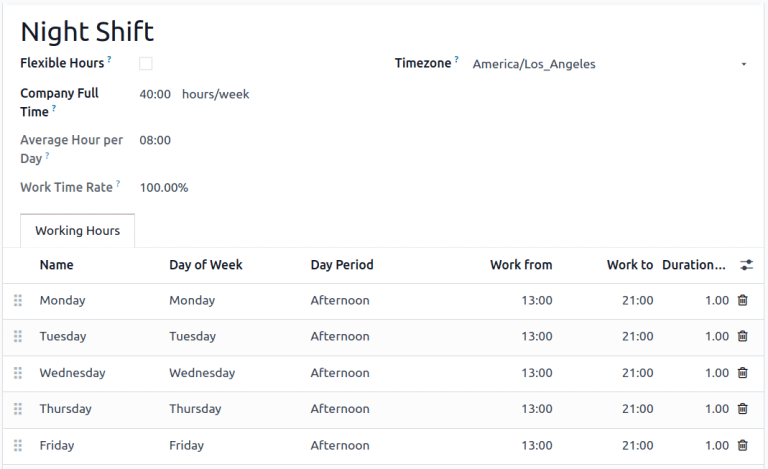Sort by Day of Week column header
Screen dimensions: 768x469
[206, 265]
